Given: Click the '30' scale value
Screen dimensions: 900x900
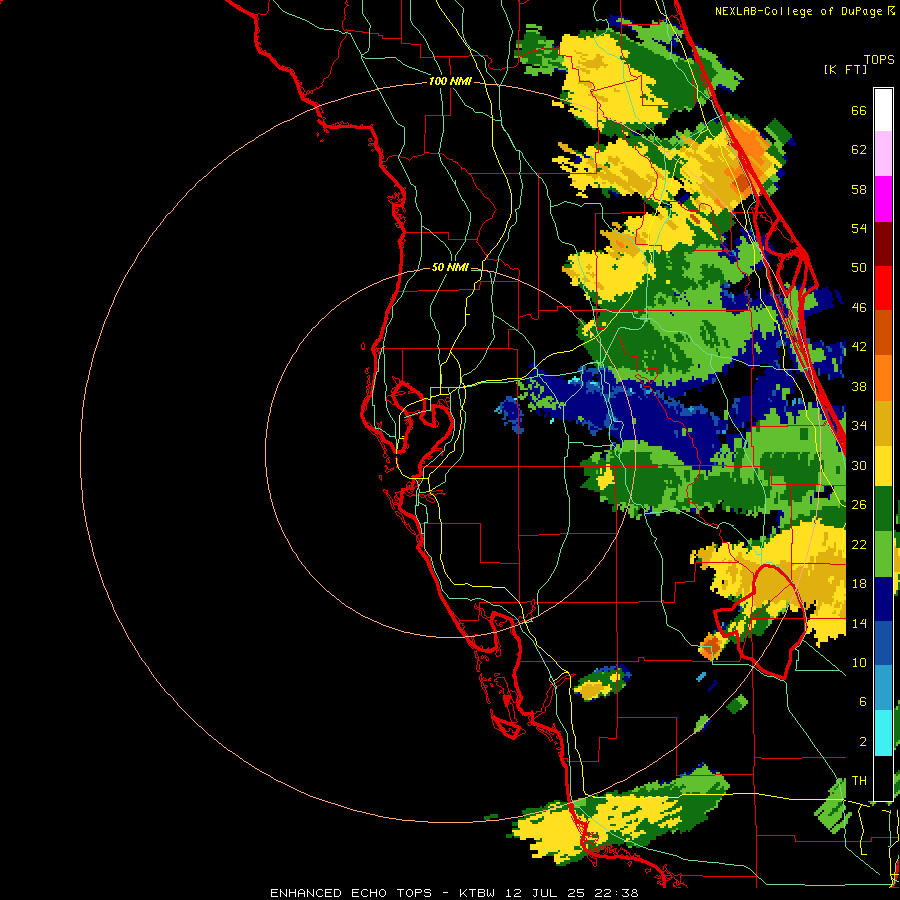Looking at the screenshot, I should 859,465.
